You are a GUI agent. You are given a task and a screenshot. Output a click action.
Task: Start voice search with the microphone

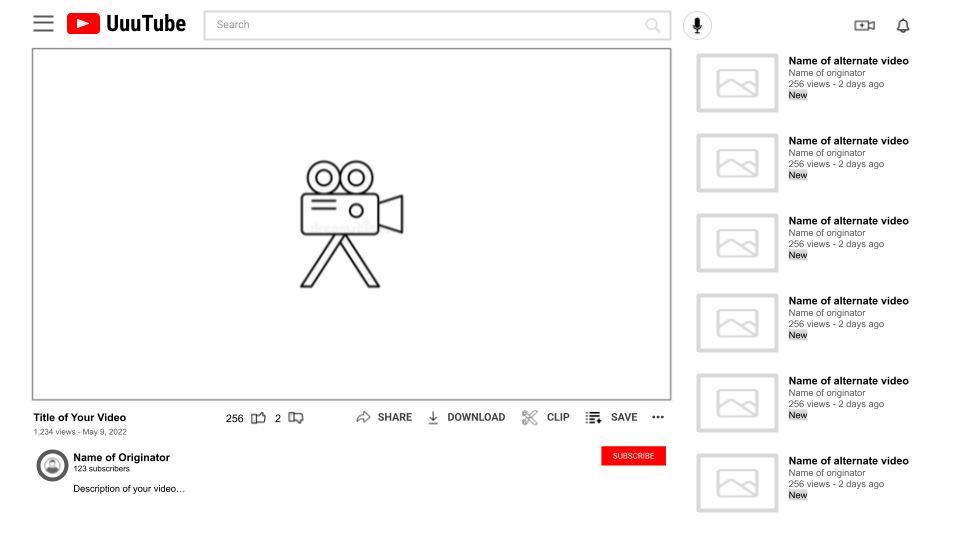pos(697,25)
